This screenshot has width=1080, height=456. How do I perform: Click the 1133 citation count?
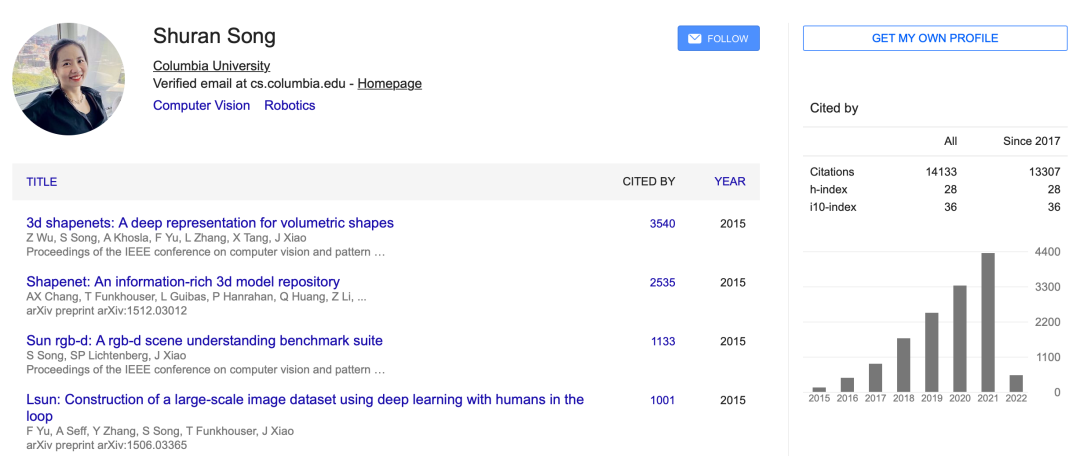[x=663, y=342]
